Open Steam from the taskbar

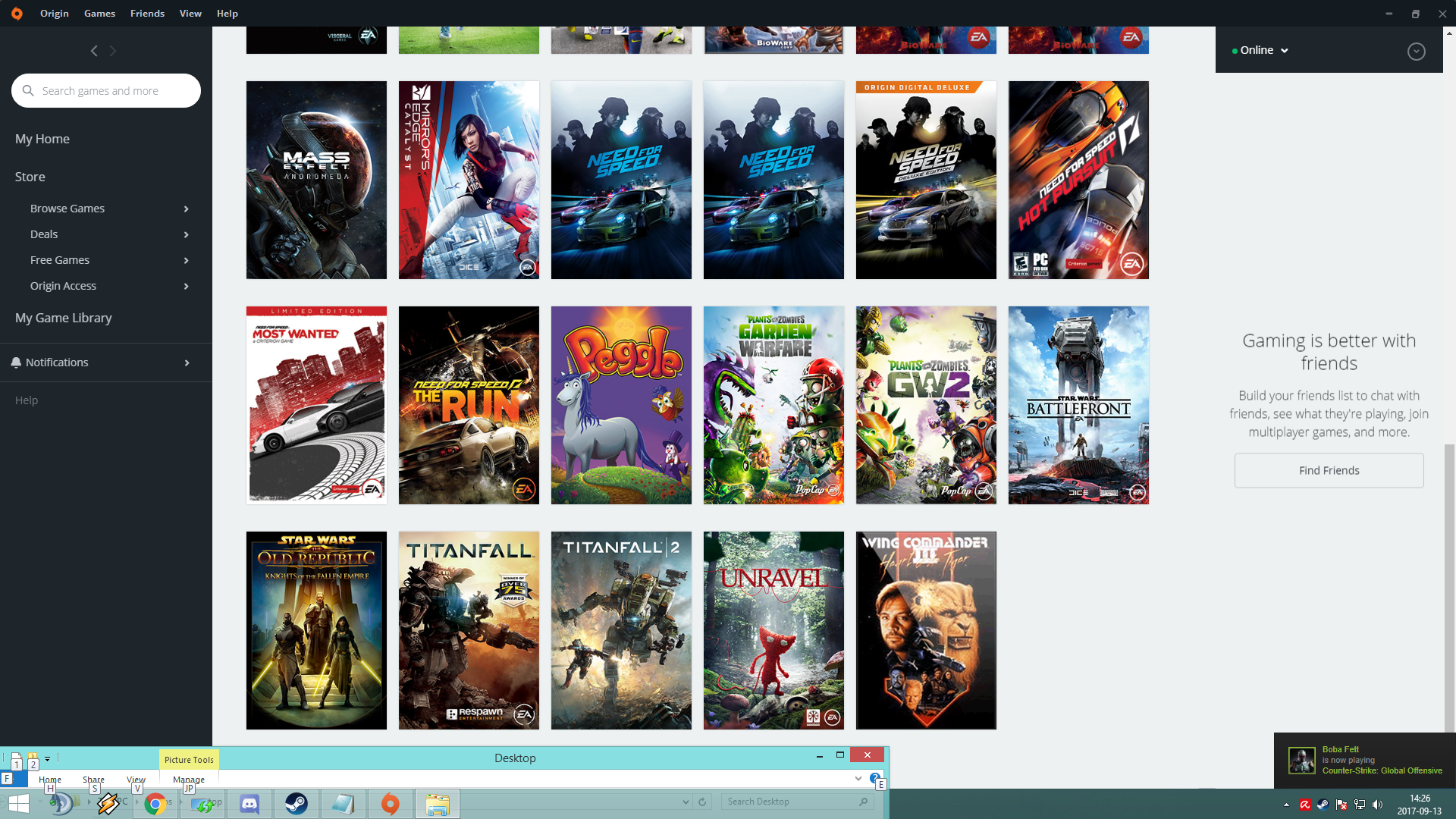297,804
